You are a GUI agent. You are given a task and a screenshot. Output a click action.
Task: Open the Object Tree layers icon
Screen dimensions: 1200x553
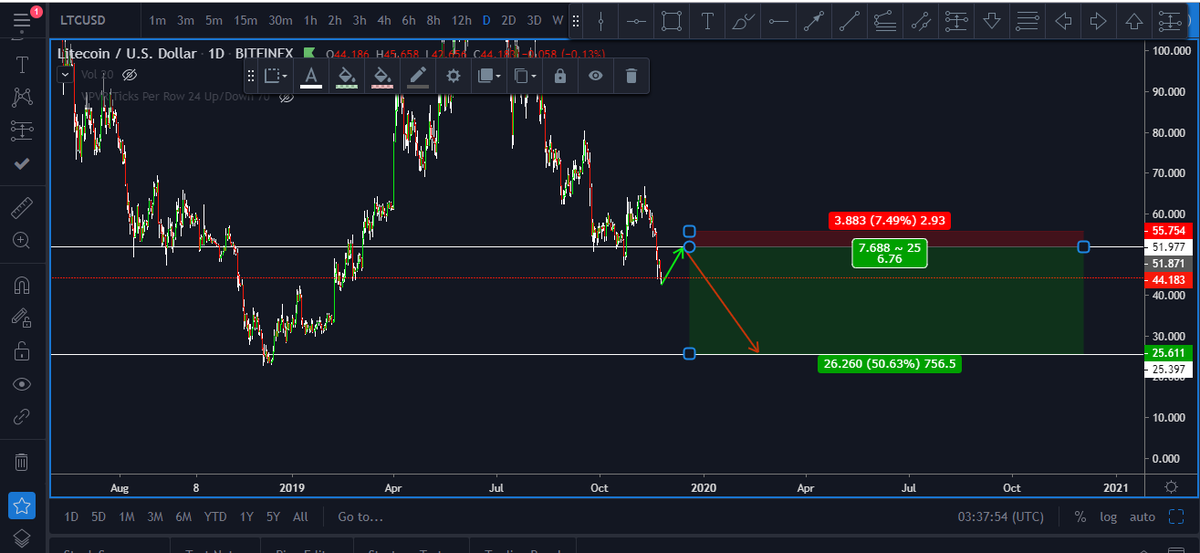coord(22,540)
